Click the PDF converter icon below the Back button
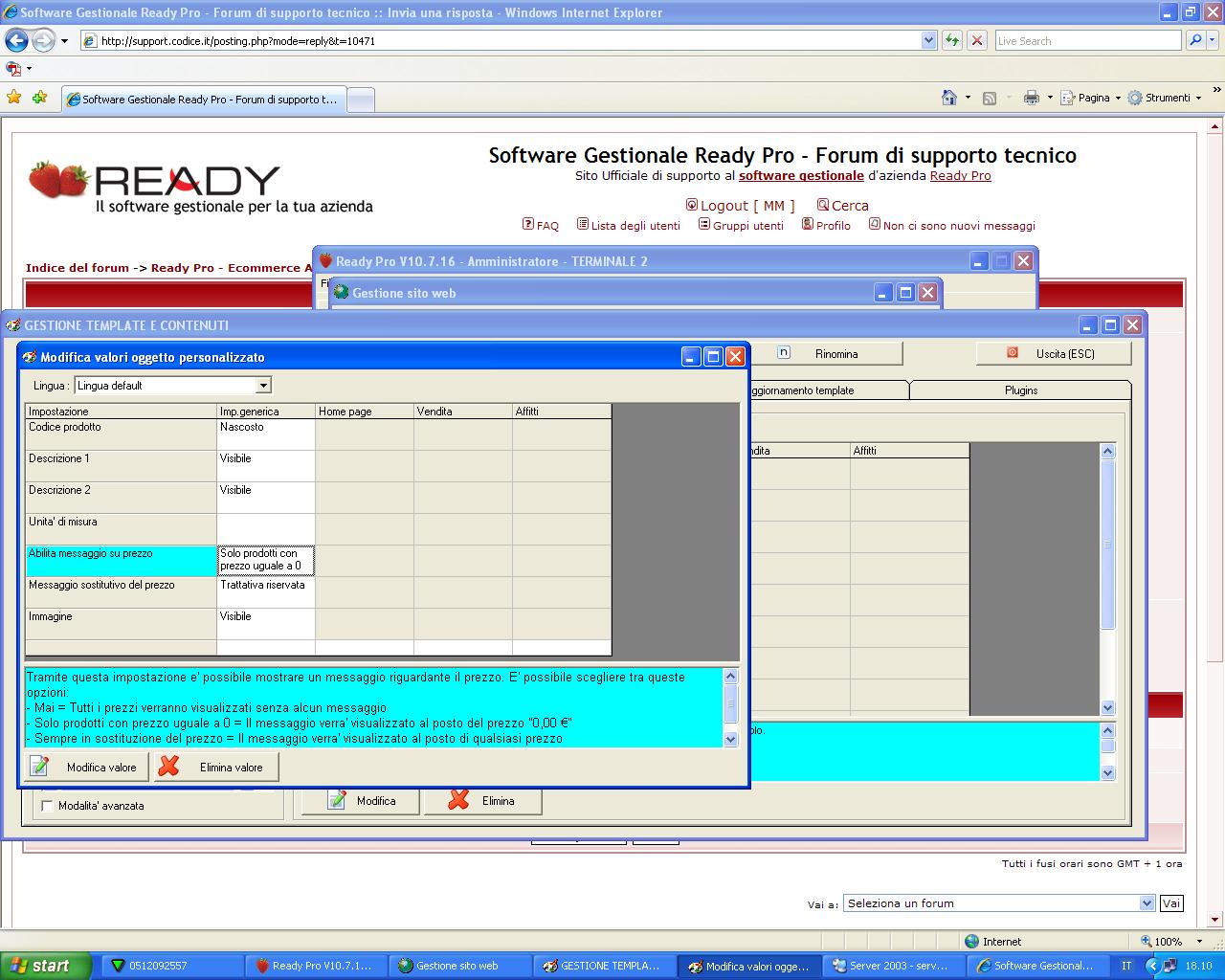1225x980 pixels. click(13, 69)
